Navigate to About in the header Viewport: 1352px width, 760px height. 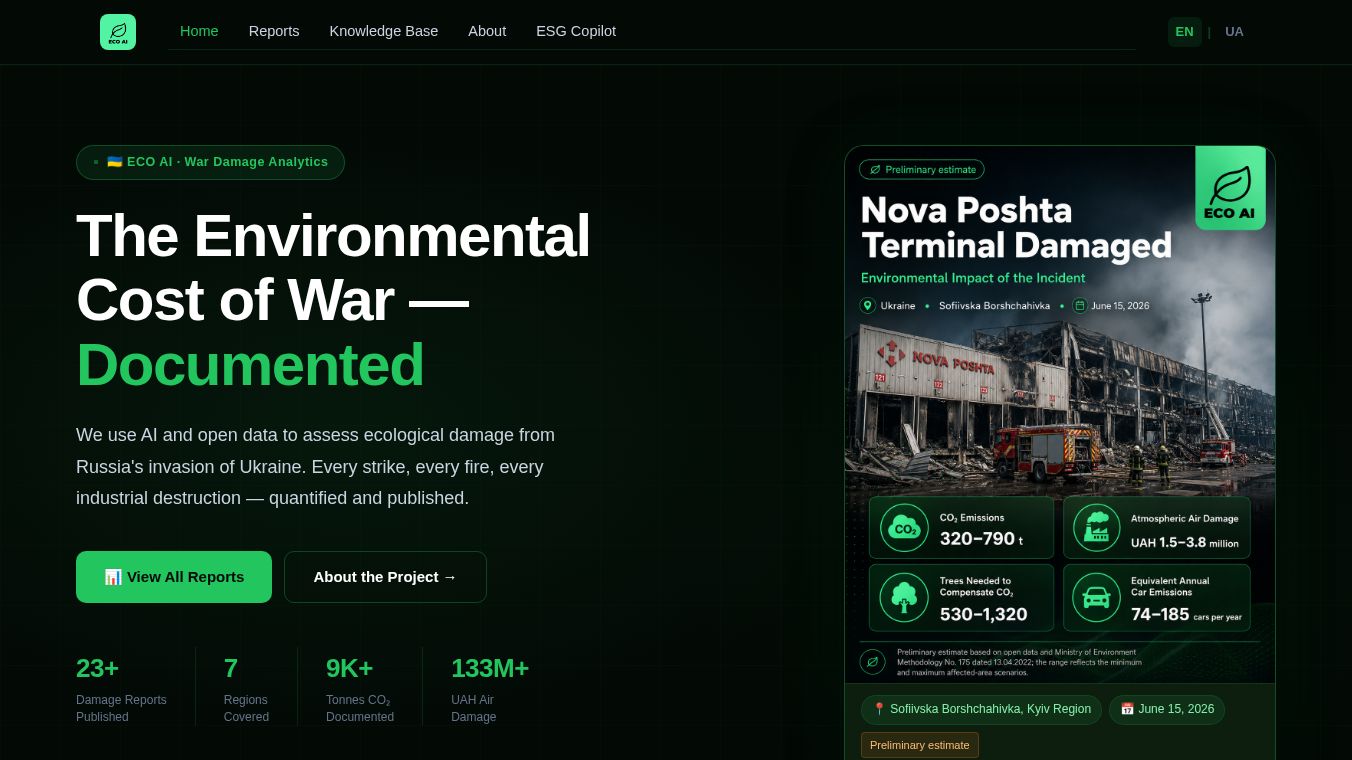point(487,31)
